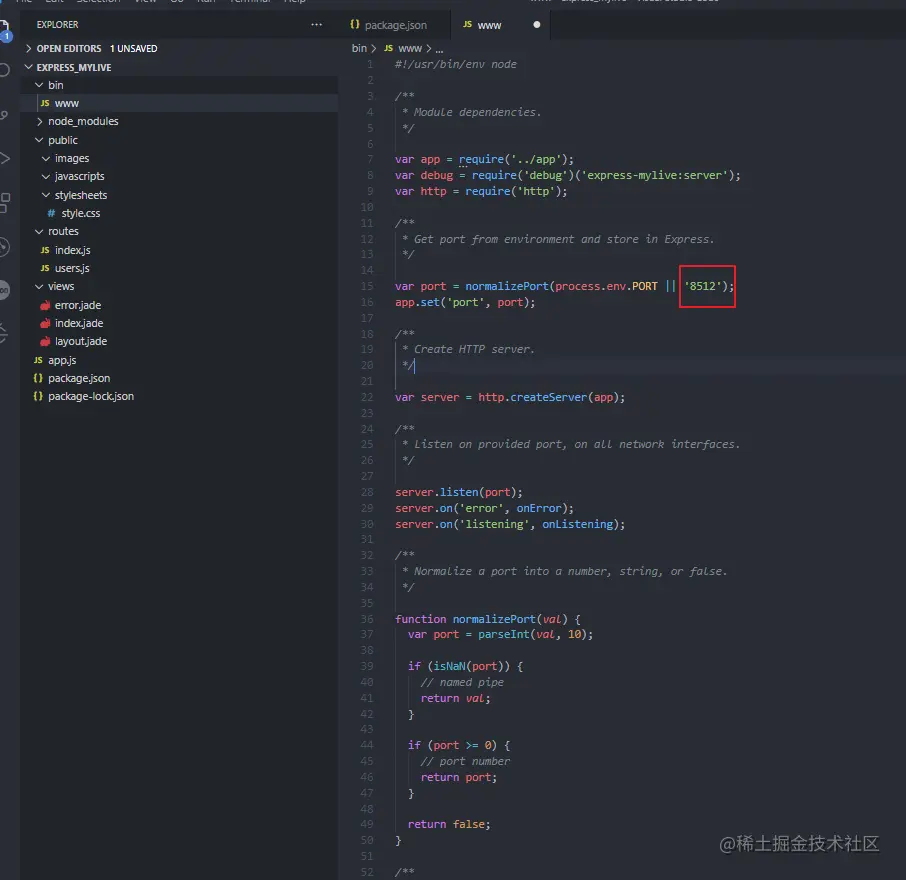Click 'return port;' on line 46
This screenshot has width=906, height=880.
(x=458, y=777)
